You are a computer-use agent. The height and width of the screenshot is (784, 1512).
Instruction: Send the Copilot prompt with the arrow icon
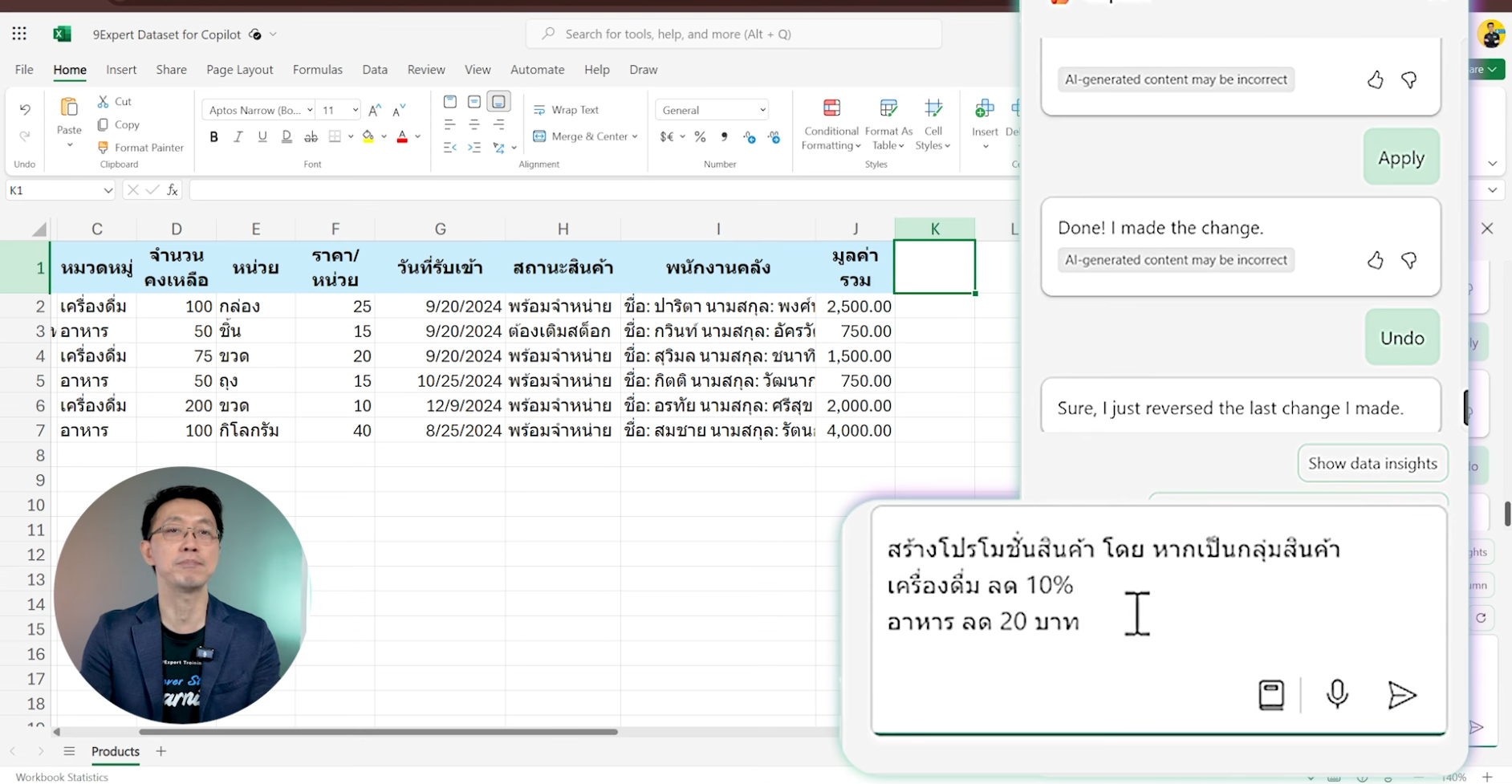tap(1401, 695)
